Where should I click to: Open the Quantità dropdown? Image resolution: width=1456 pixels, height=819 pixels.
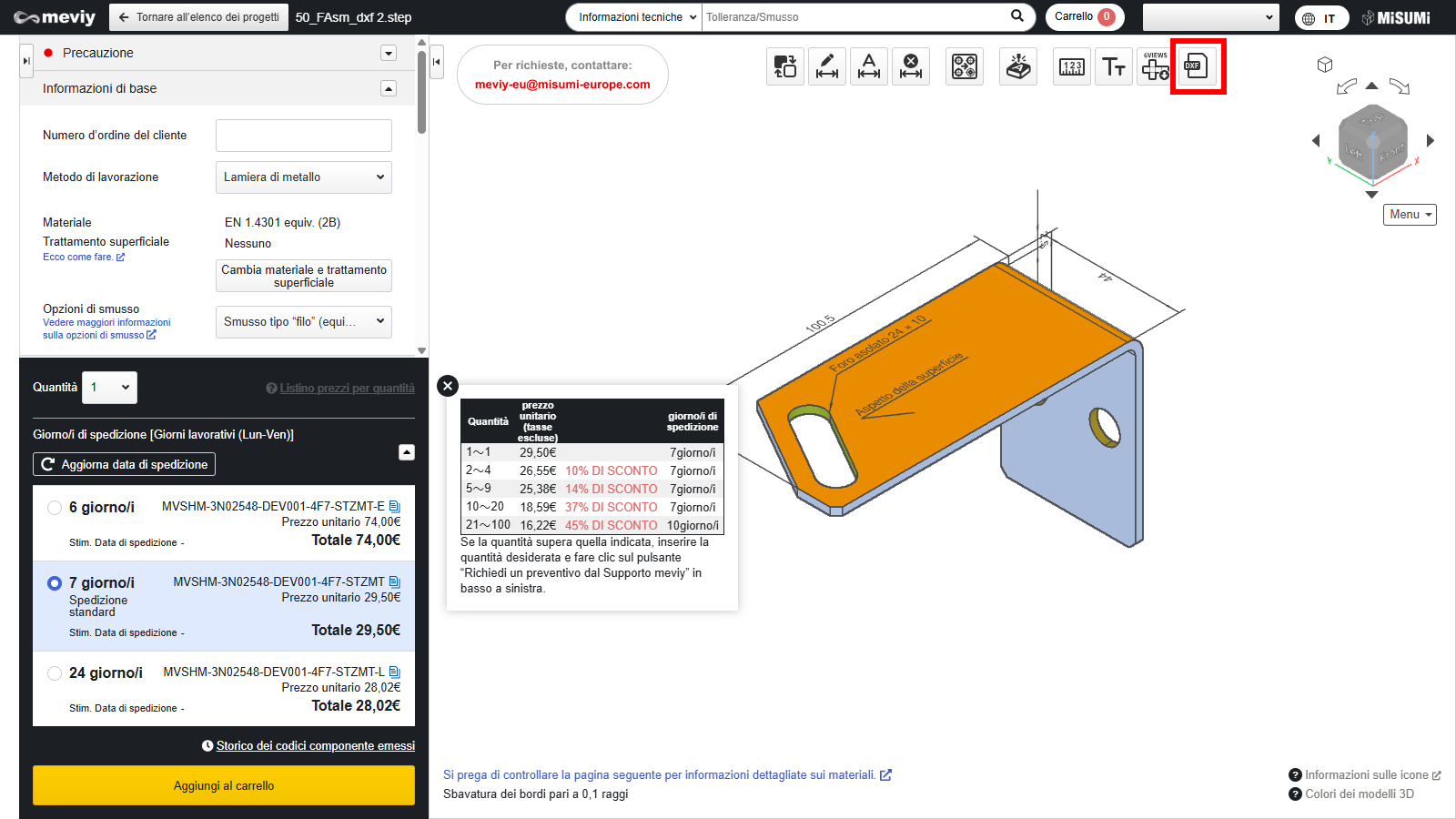point(109,388)
